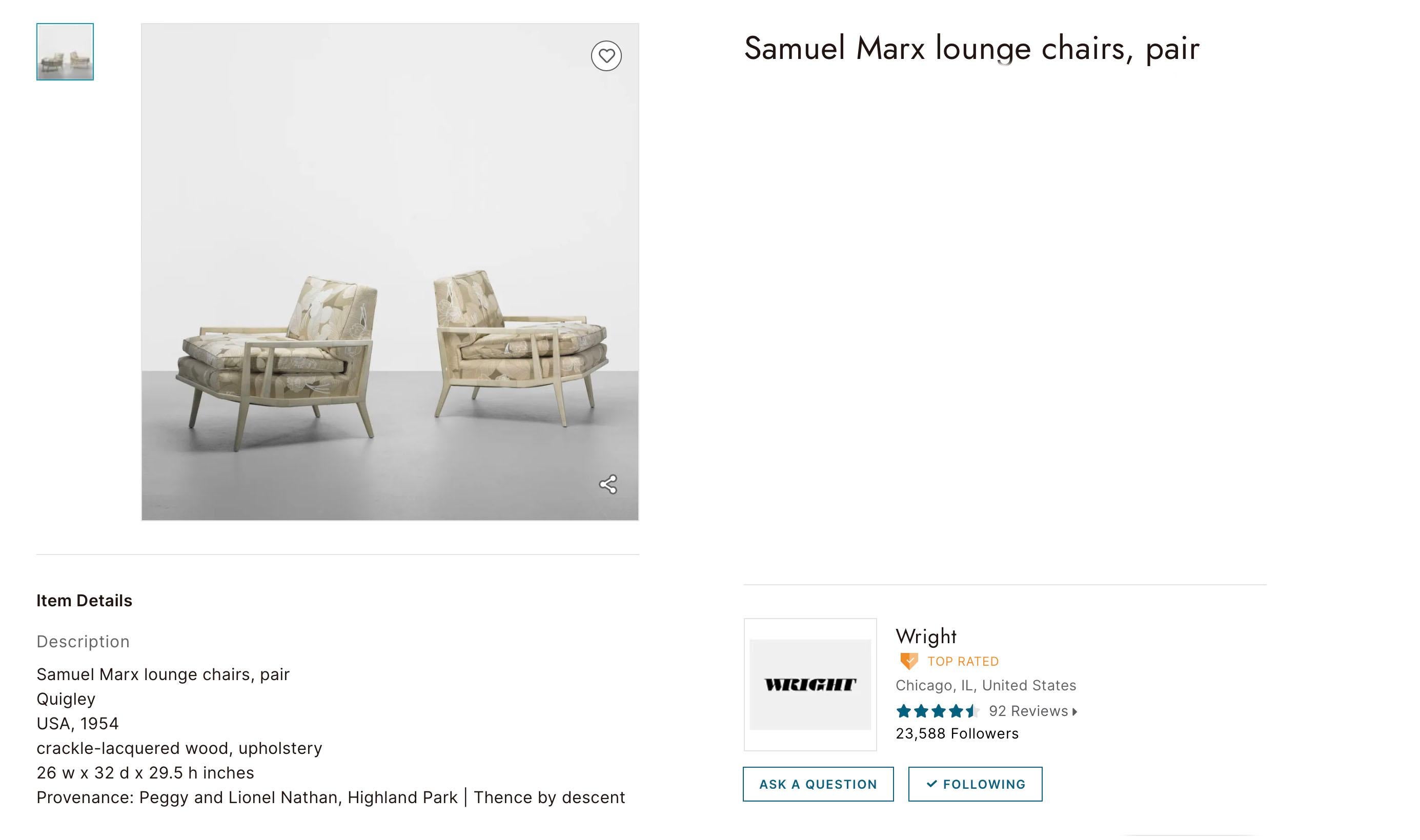Click the Provenance line in description
Image resolution: width=1420 pixels, height=840 pixels.
pyautogui.click(x=331, y=797)
